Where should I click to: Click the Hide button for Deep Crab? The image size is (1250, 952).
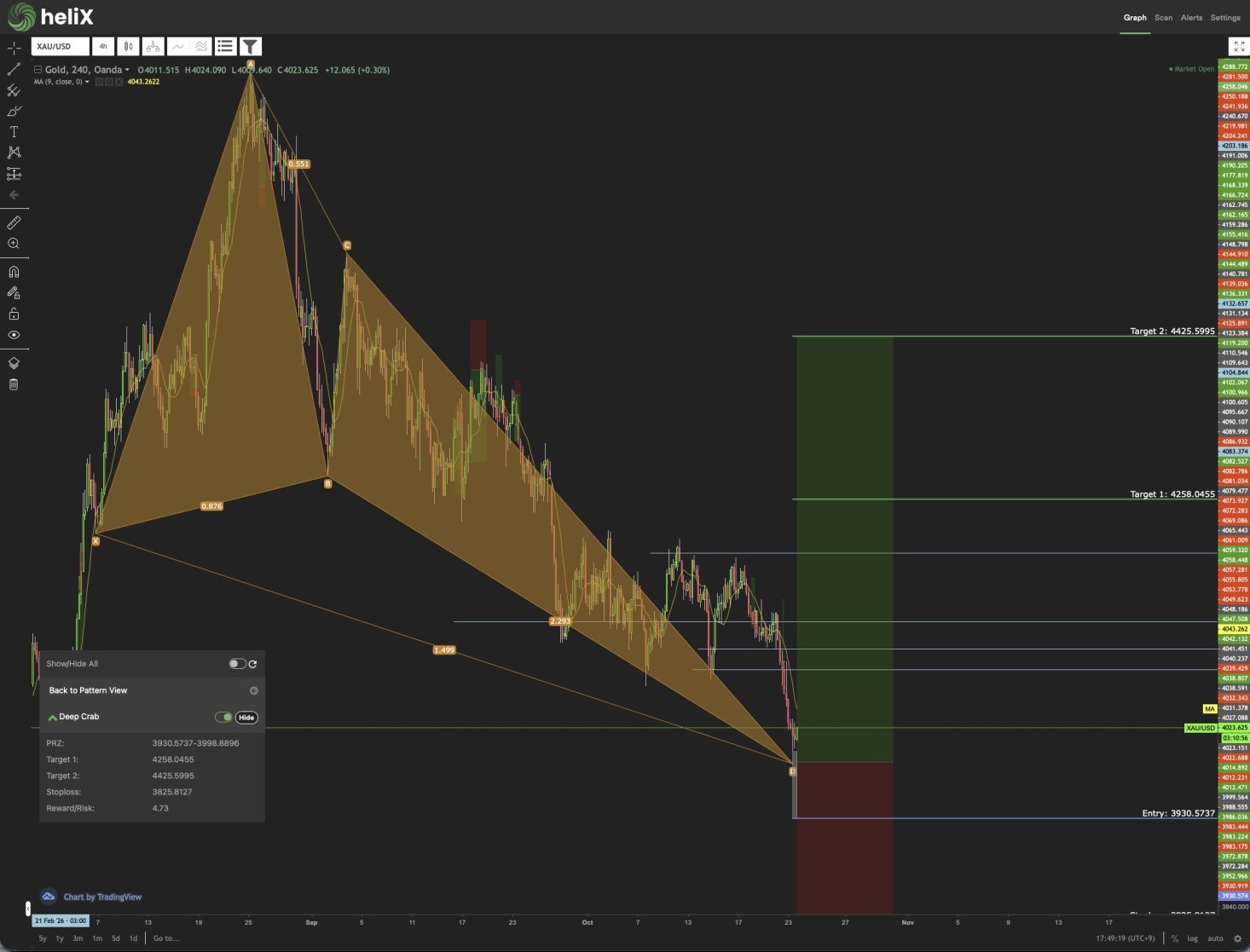[246, 718]
